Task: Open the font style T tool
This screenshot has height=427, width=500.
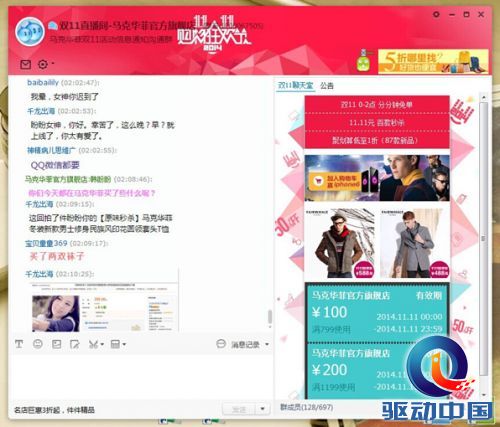Action: click(19, 344)
